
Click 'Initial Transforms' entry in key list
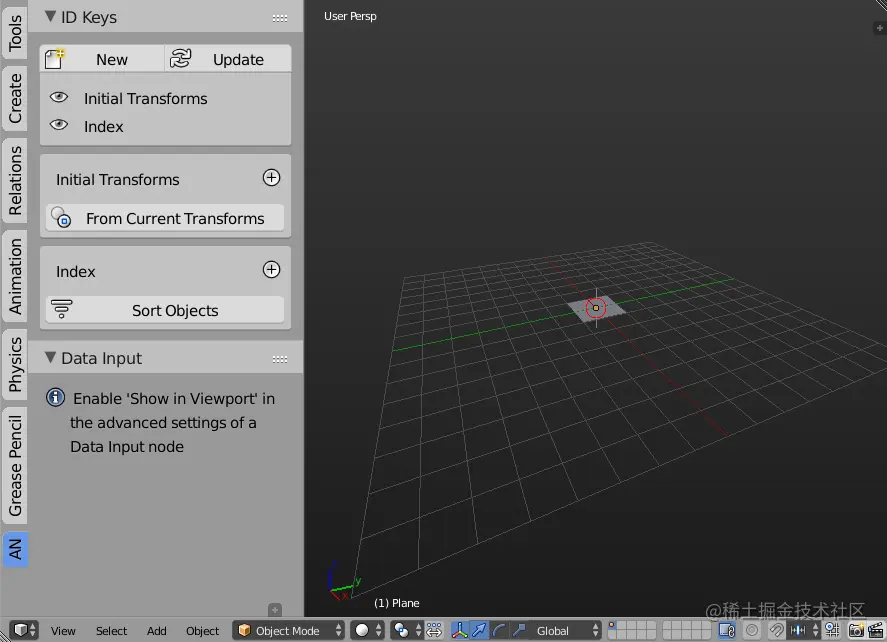(145, 98)
